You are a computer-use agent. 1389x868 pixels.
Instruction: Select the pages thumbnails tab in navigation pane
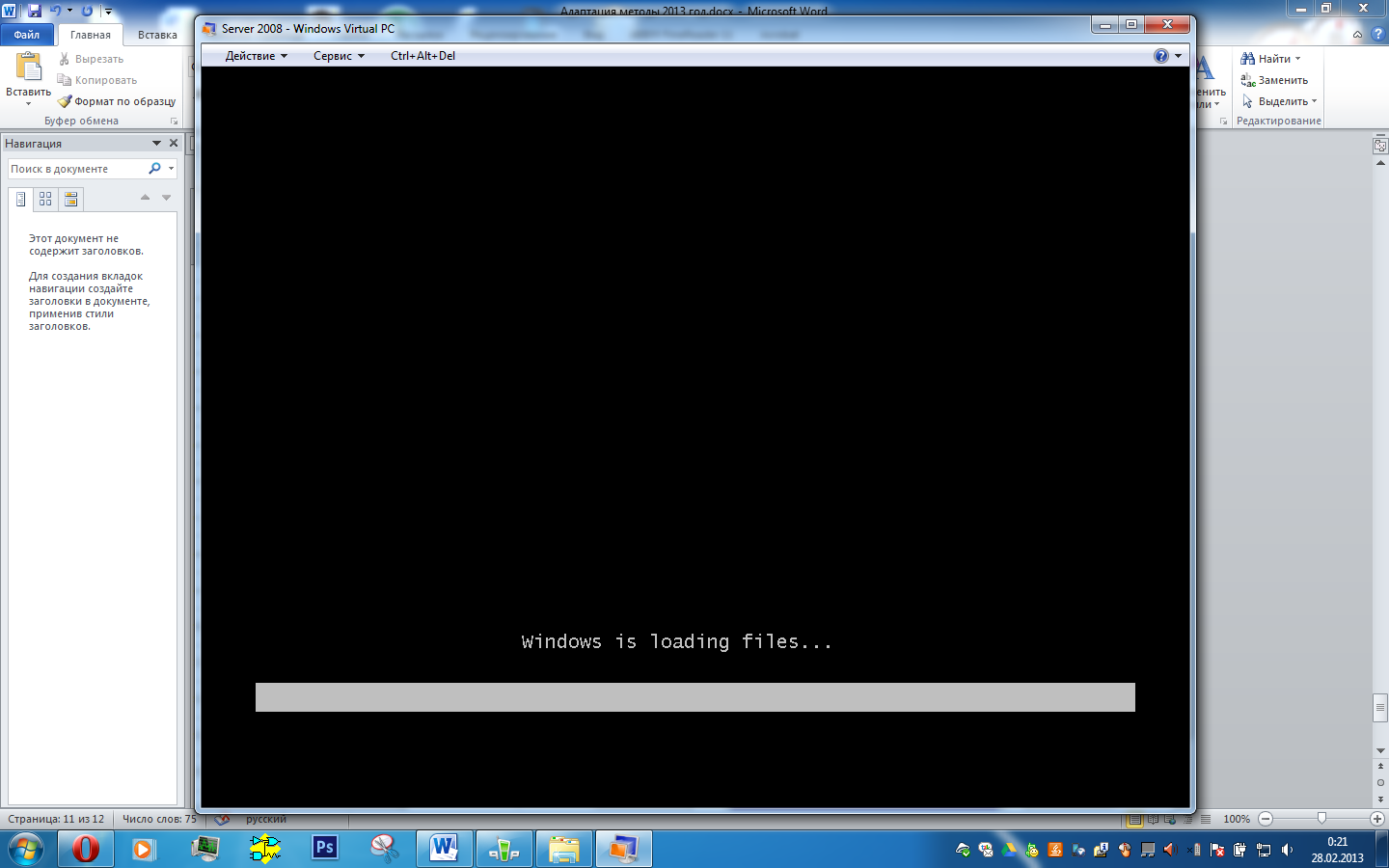(x=45, y=200)
